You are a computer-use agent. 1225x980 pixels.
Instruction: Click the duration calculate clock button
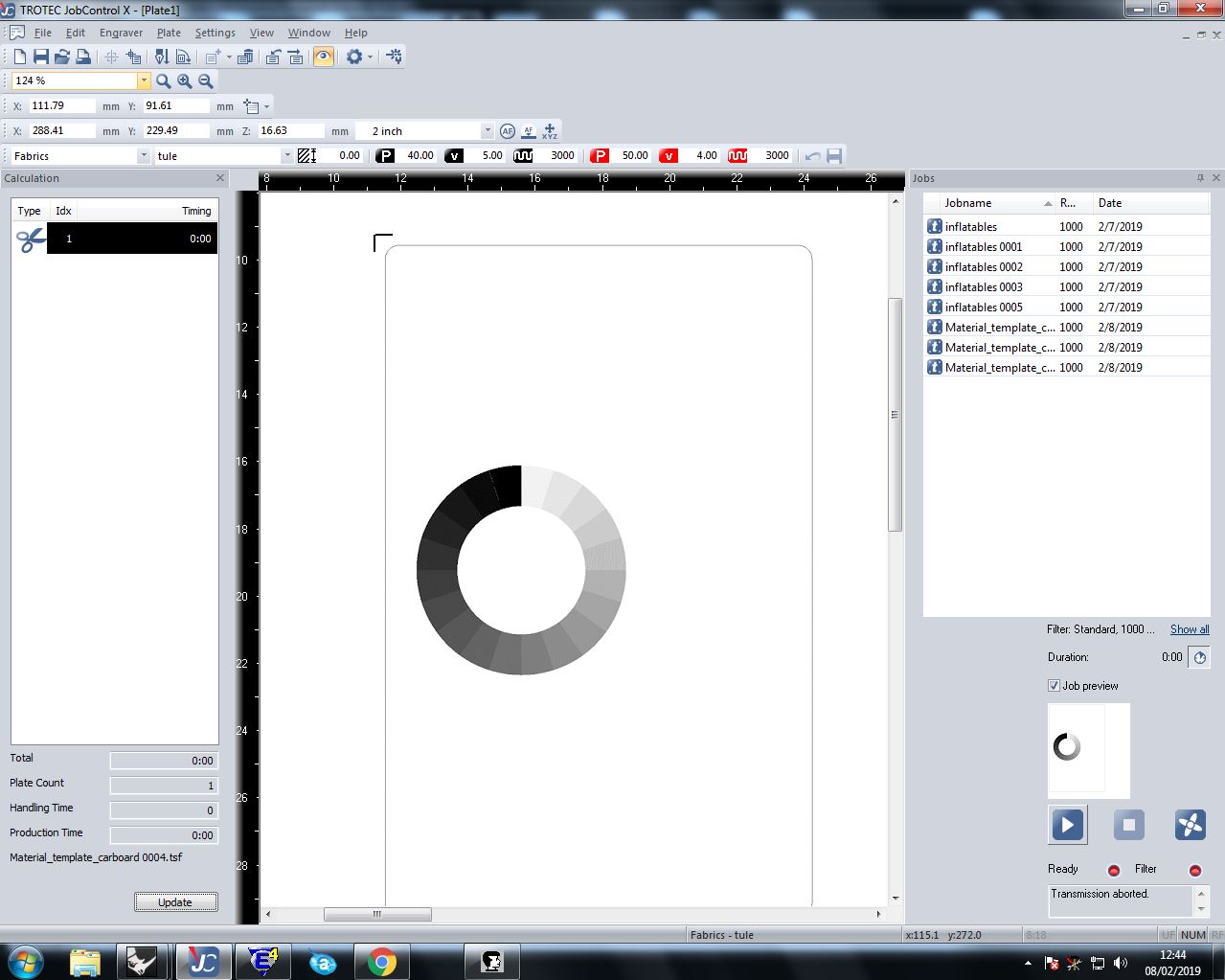click(x=1199, y=657)
